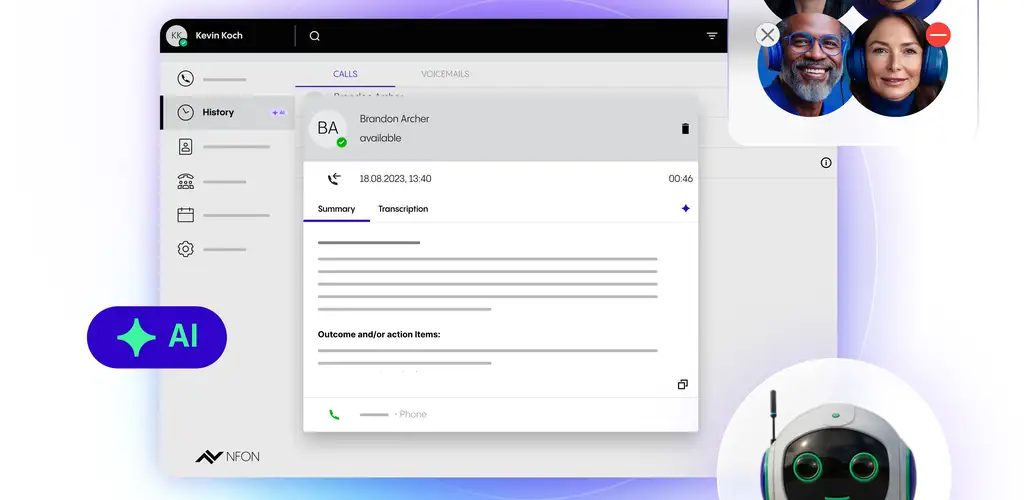The image size is (1024, 500).
Task: Remove participant with red minus button
Action: (x=938, y=35)
